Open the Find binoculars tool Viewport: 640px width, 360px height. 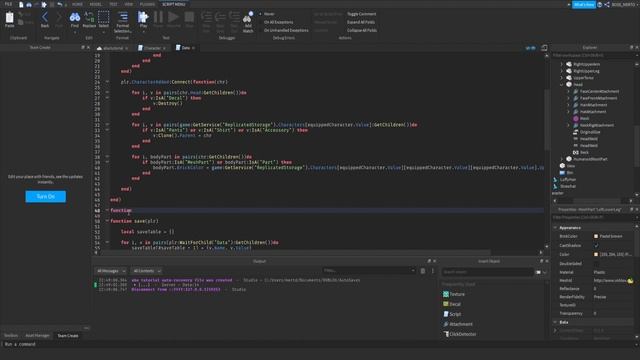pos(75,17)
